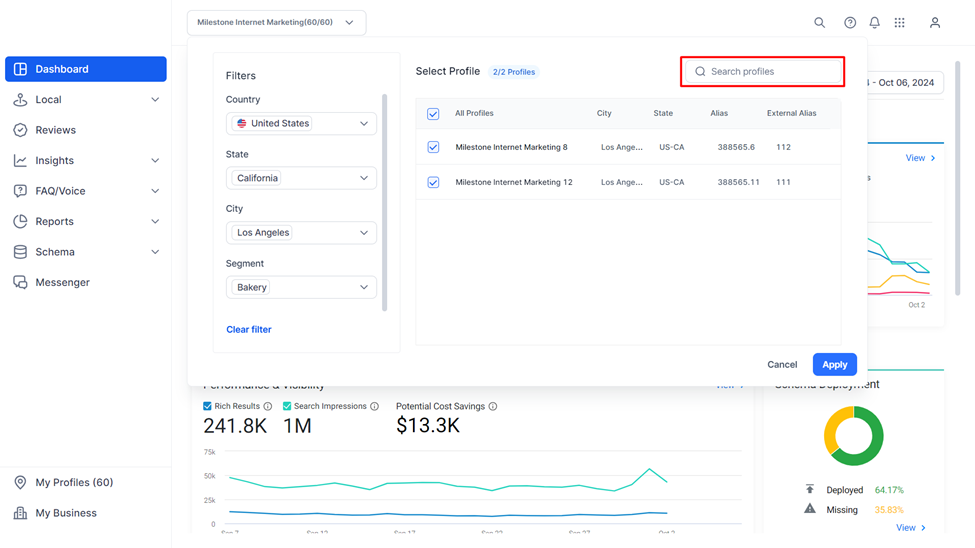Click info icon beside Rich Results
975x548 pixels.
point(267,406)
